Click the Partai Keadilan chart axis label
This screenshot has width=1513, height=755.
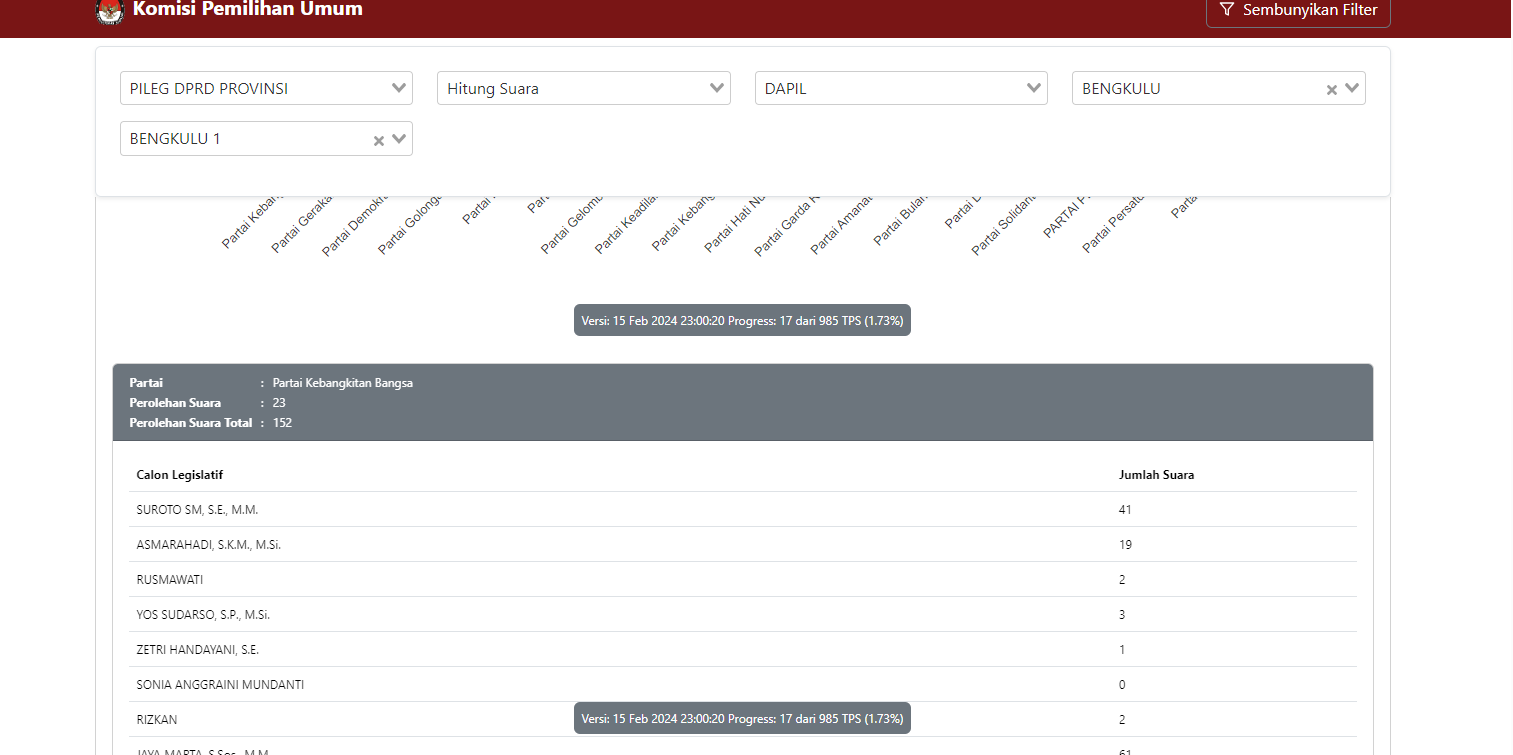click(624, 224)
